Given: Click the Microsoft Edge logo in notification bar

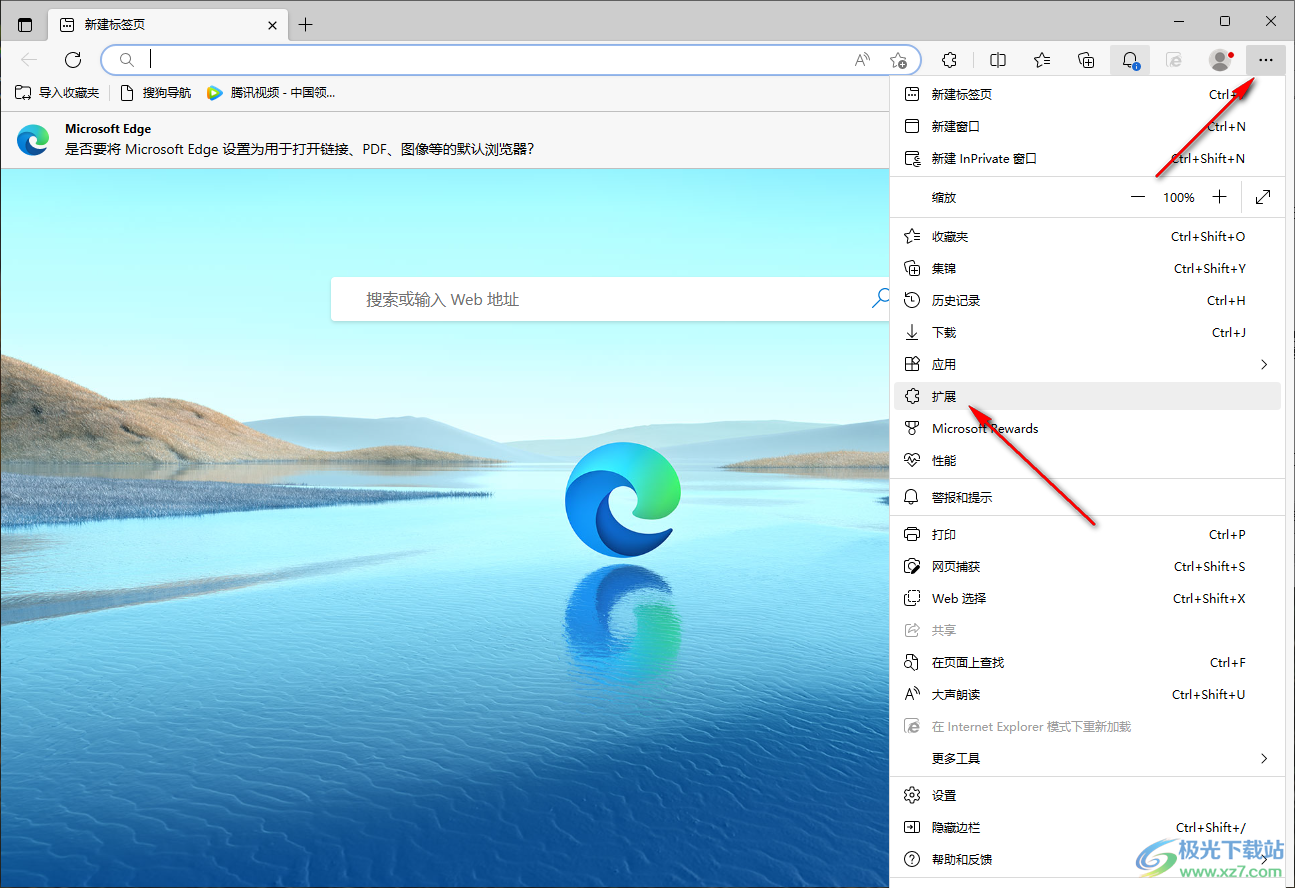Looking at the screenshot, I should (33, 140).
